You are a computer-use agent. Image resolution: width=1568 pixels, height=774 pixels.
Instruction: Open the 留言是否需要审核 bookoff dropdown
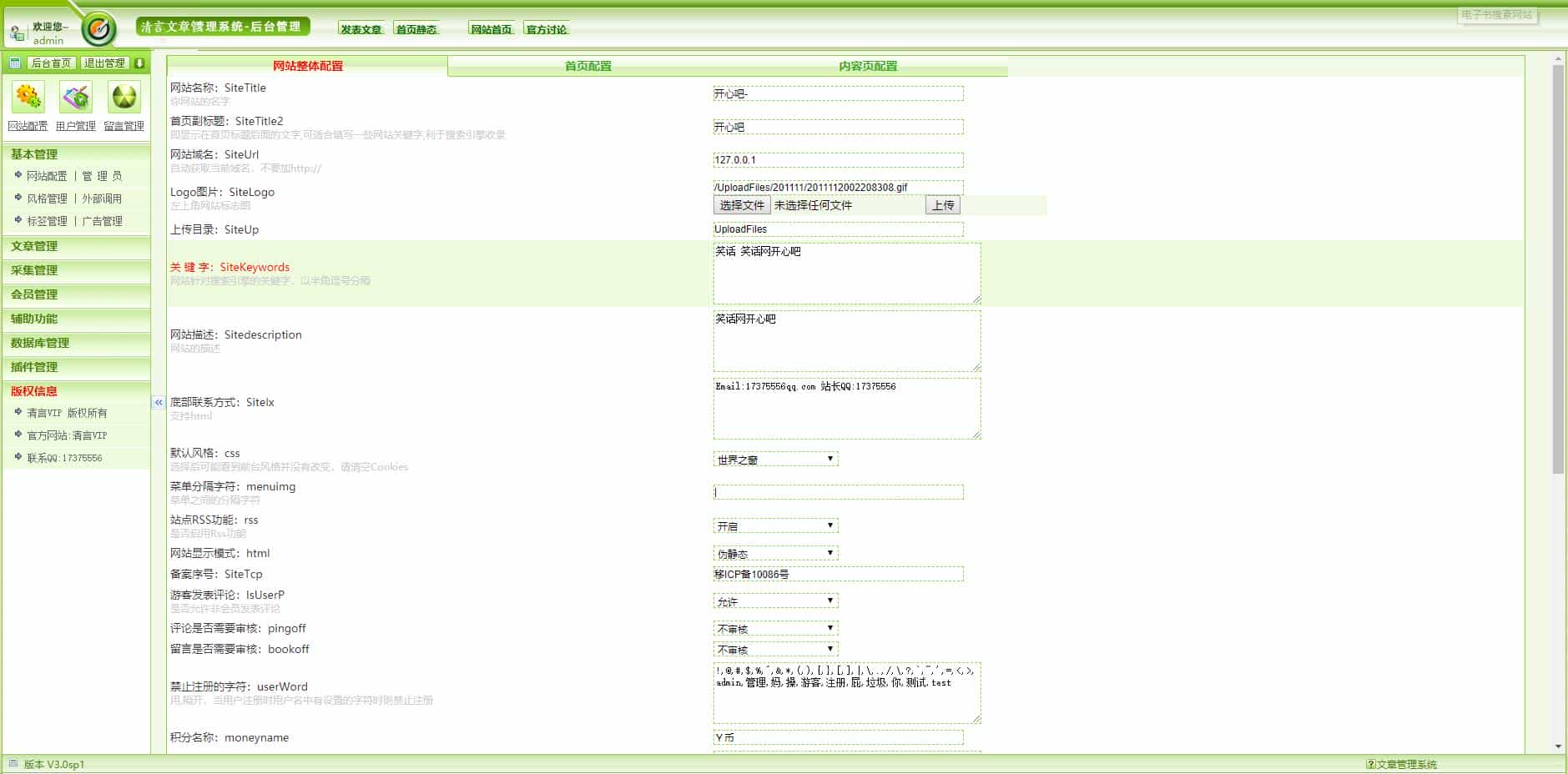tap(775, 650)
